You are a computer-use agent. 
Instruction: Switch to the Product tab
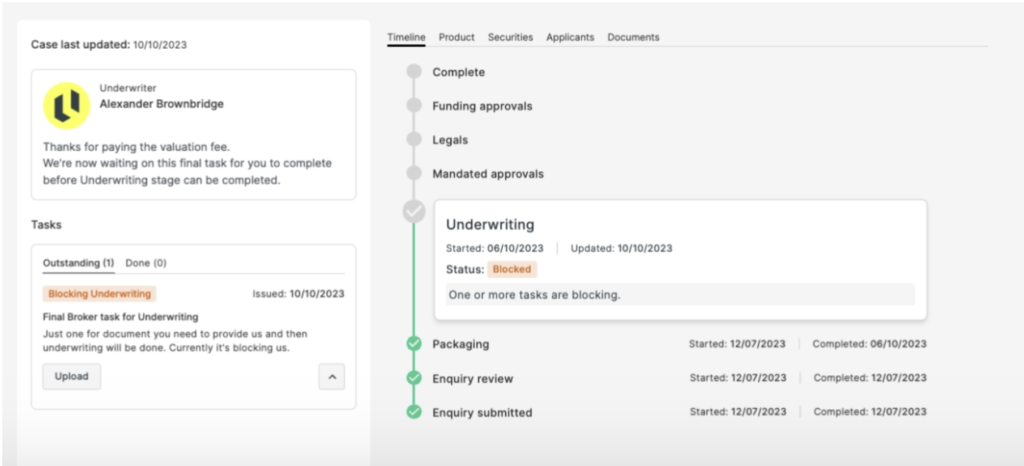pos(456,37)
